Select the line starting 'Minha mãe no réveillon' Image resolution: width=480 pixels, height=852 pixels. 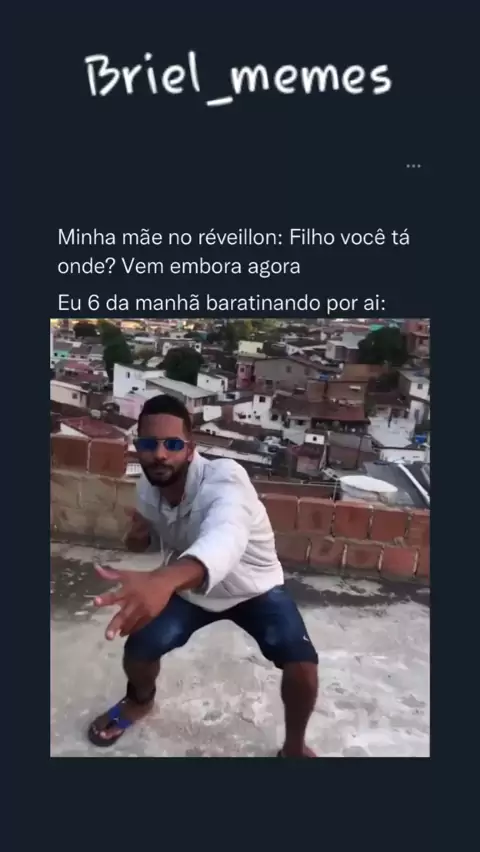tap(234, 237)
